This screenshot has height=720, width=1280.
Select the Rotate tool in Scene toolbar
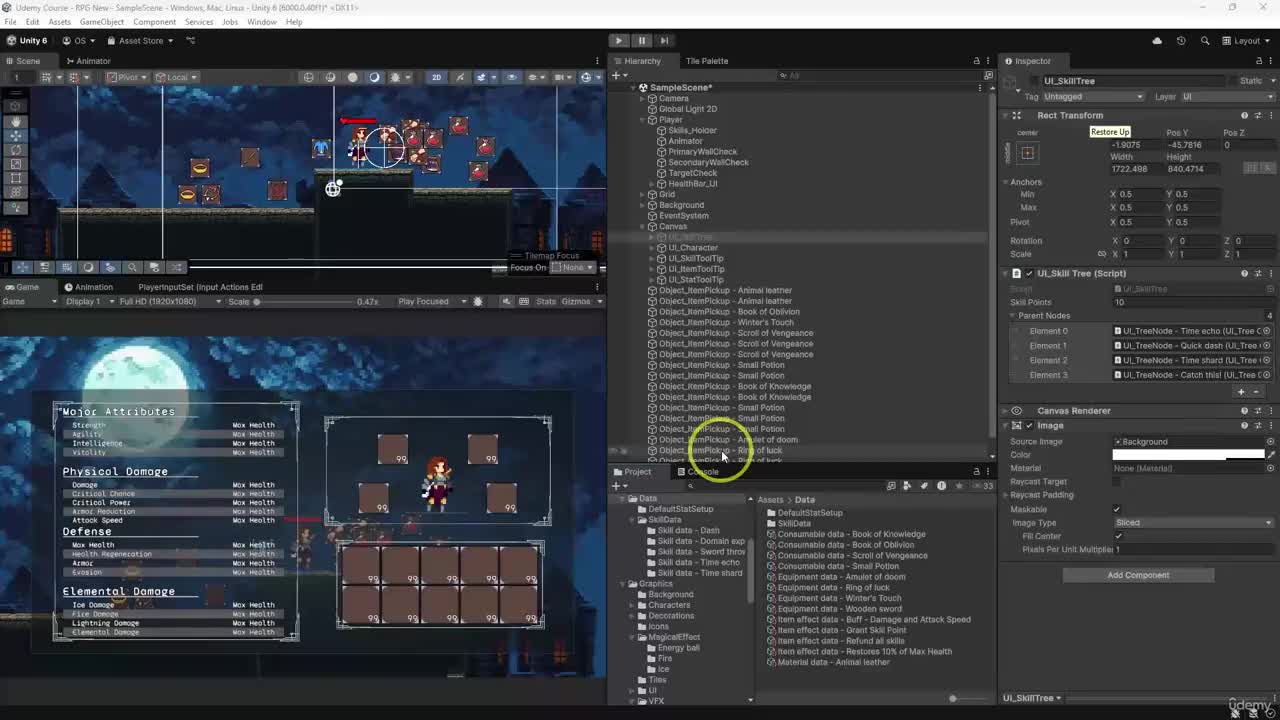[16, 150]
